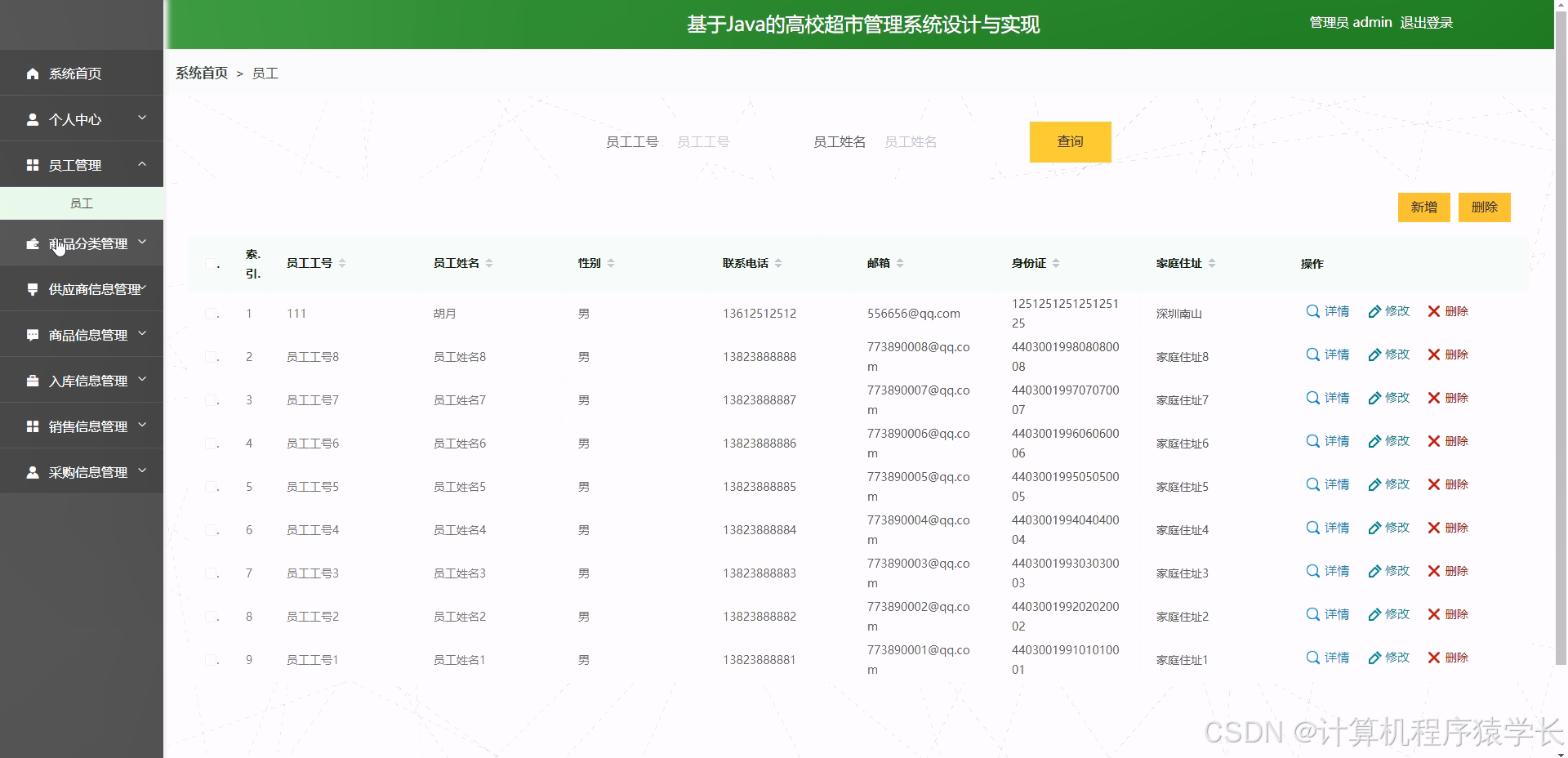Check the checkbox on 员工工号 111 row

point(211,313)
